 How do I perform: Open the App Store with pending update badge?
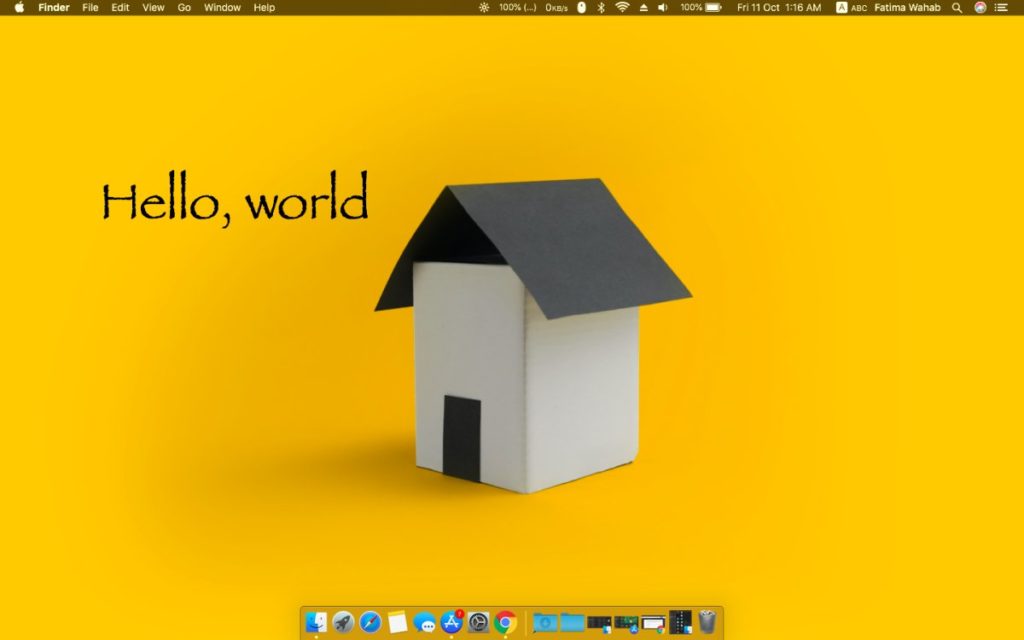click(x=450, y=622)
